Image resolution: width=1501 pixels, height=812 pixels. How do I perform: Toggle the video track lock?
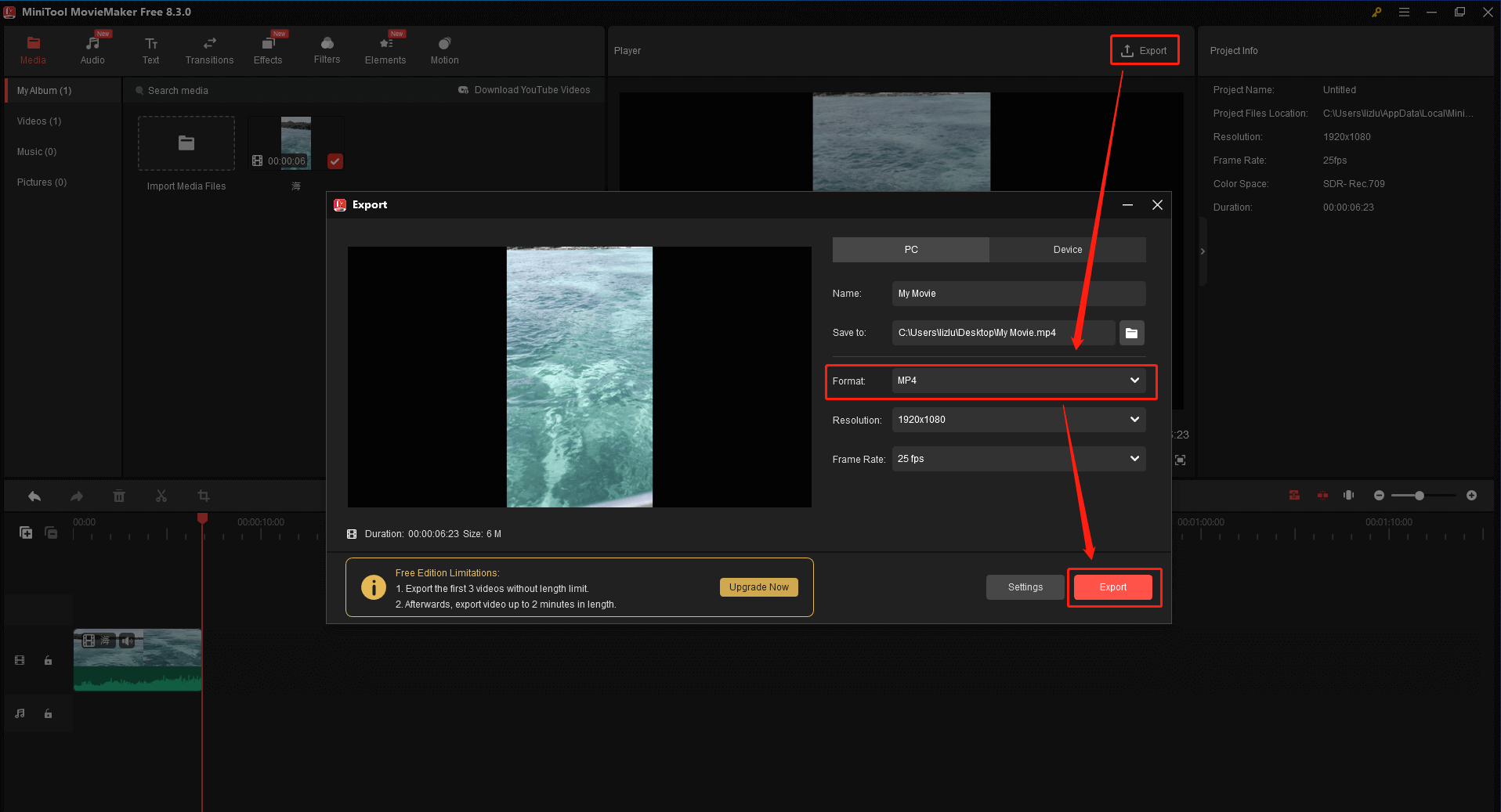click(x=48, y=661)
